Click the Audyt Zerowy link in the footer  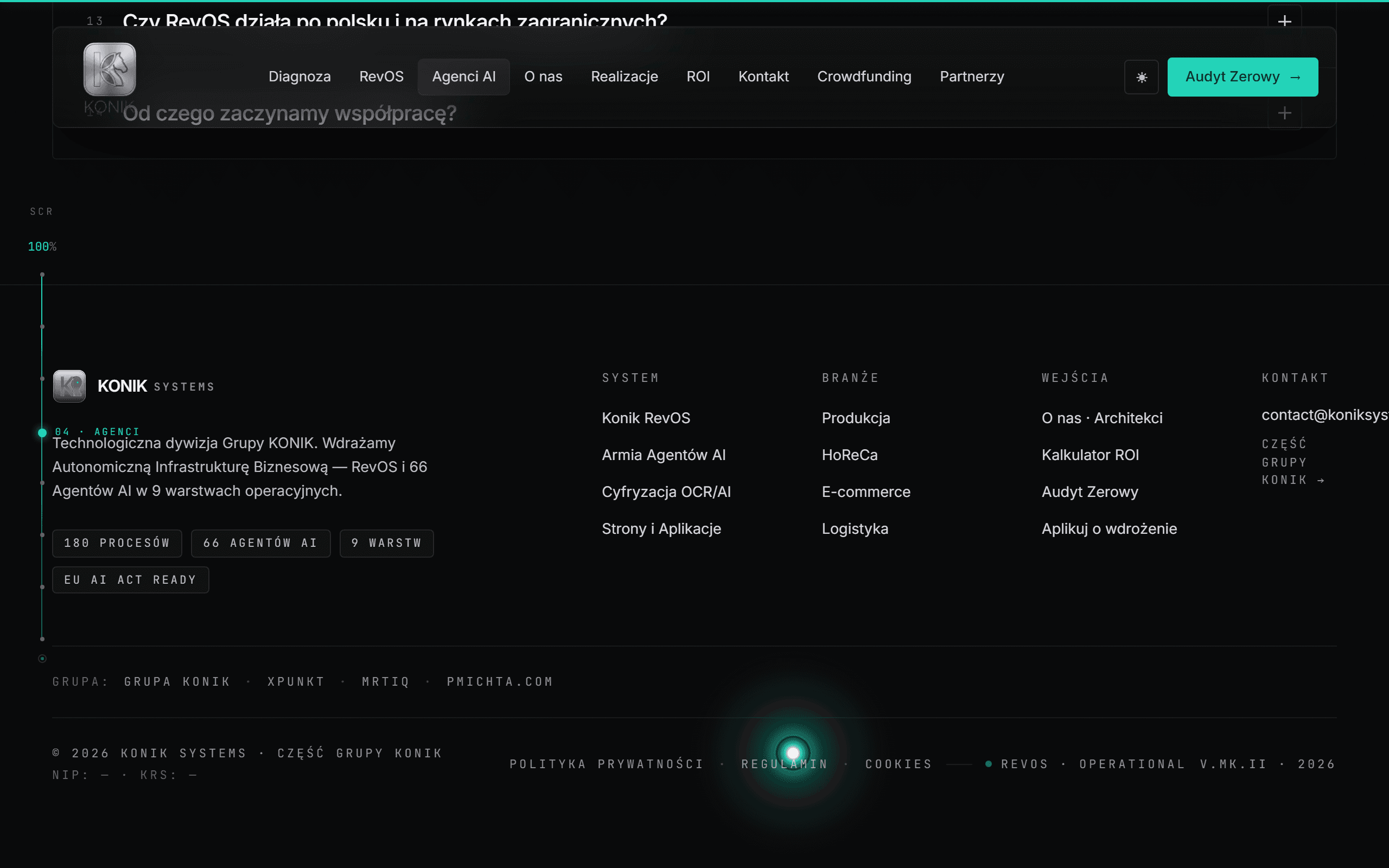coord(1089,492)
